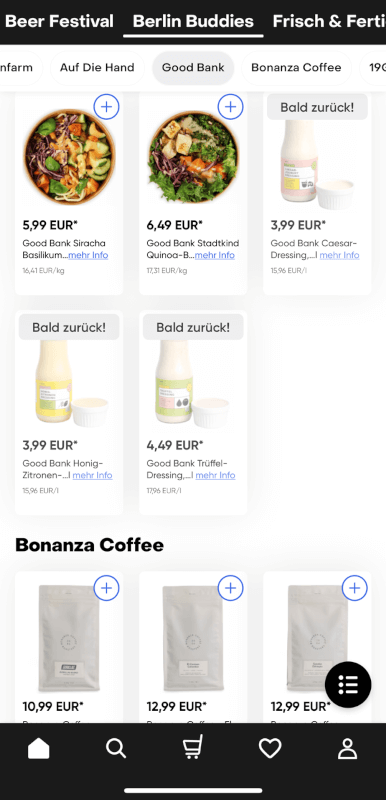The width and height of the screenshot is (386, 800).
Task: Open search via magnifier icon
Action: coord(116,748)
